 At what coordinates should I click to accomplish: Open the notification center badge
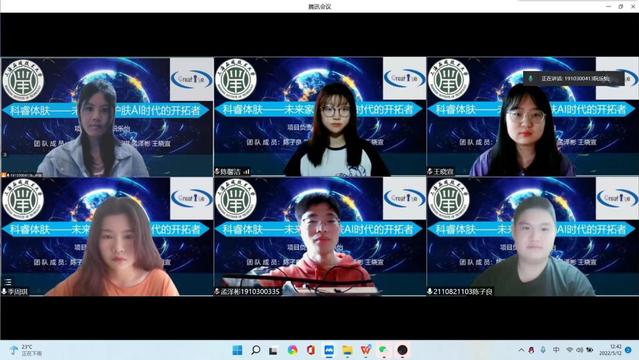tap(628, 350)
